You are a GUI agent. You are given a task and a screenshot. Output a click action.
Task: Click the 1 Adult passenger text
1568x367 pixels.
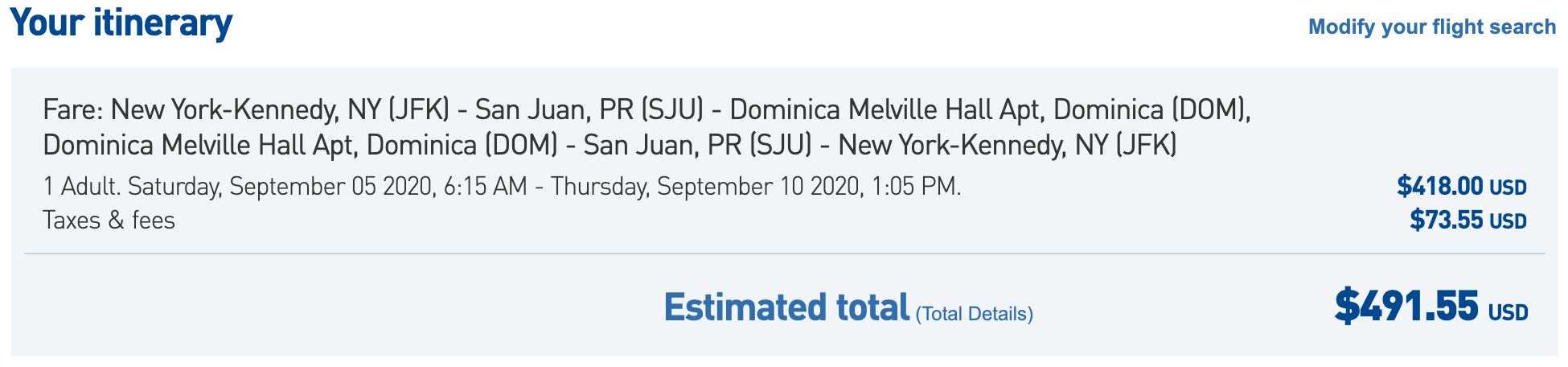click(x=81, y=187)
